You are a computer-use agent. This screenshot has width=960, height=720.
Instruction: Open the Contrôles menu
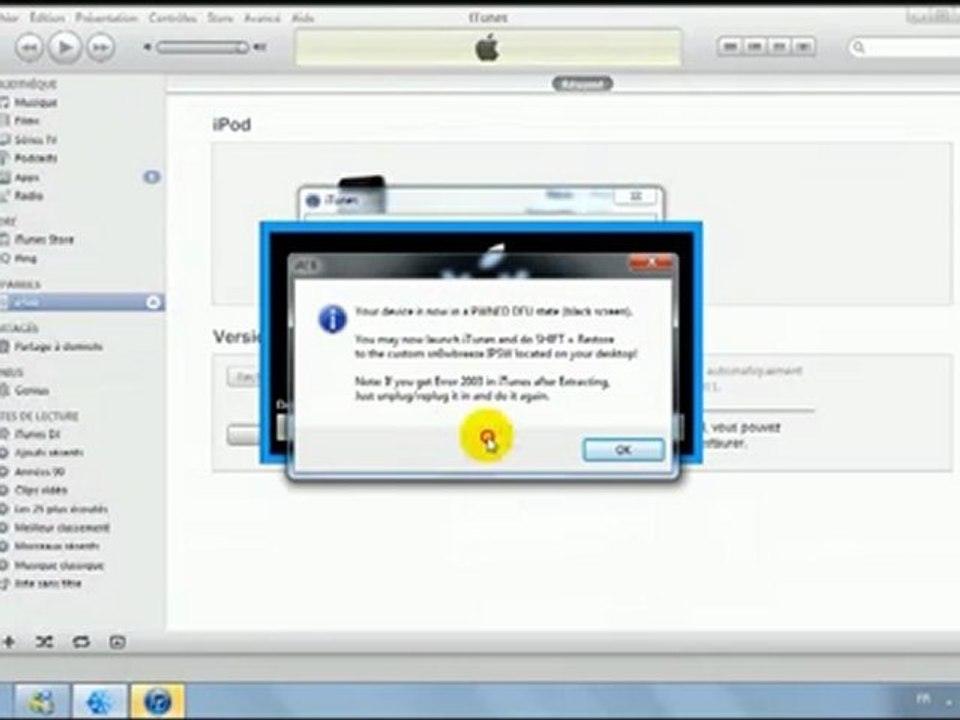pos(173,18)
